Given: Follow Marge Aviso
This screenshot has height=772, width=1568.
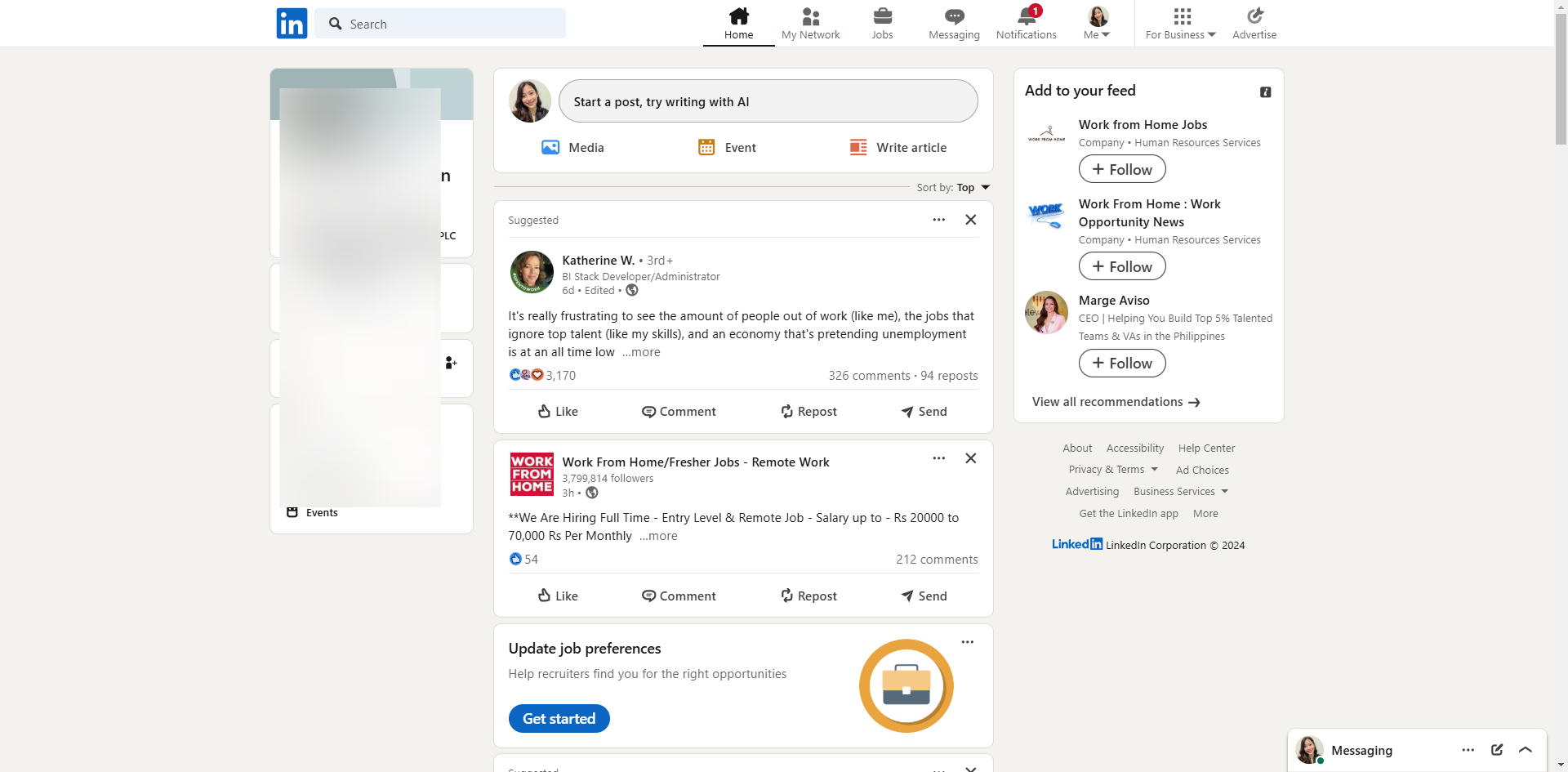Looking at the screenshot, I should pos(1122,363).
